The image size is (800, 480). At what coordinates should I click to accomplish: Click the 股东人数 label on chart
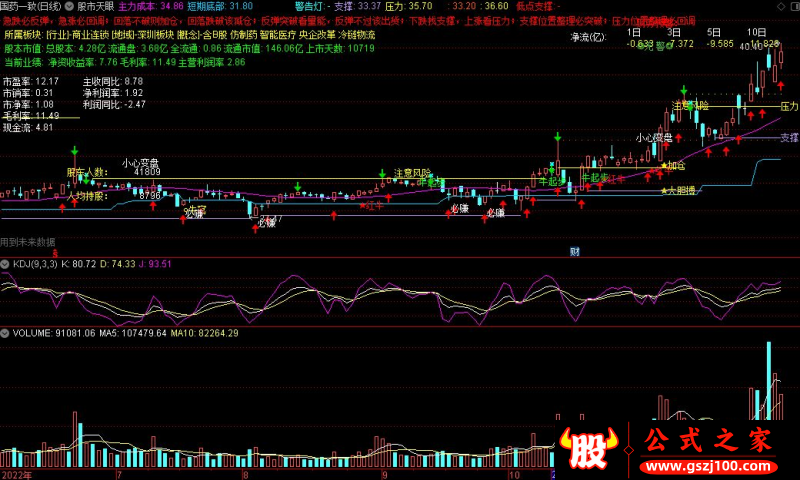click(86, 172)
